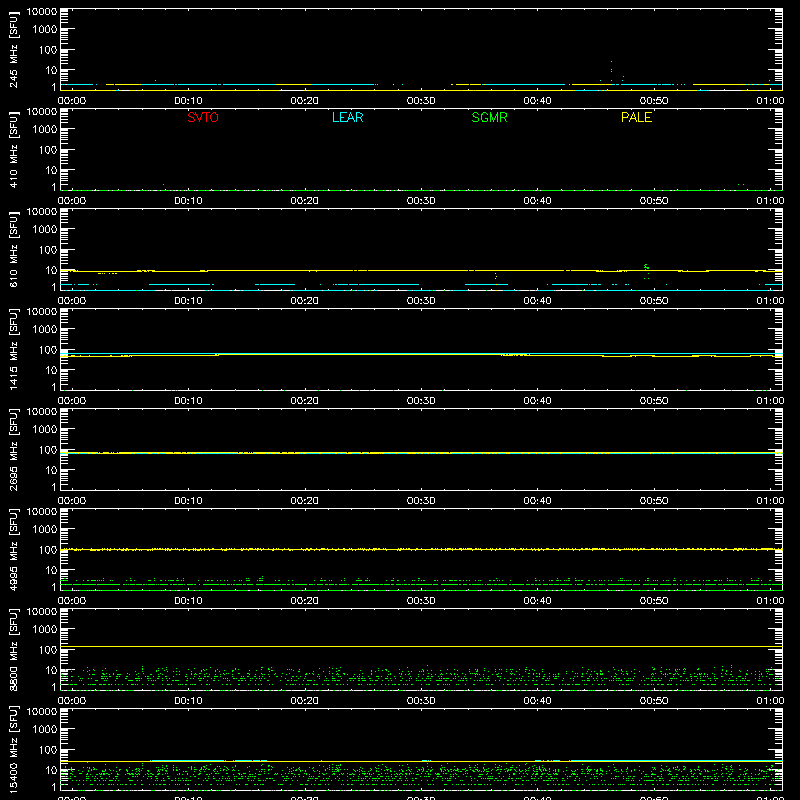Select the 245 MHz [SFU] axis title
Viewport: 800px width, 800px height.
coord(13,49)
